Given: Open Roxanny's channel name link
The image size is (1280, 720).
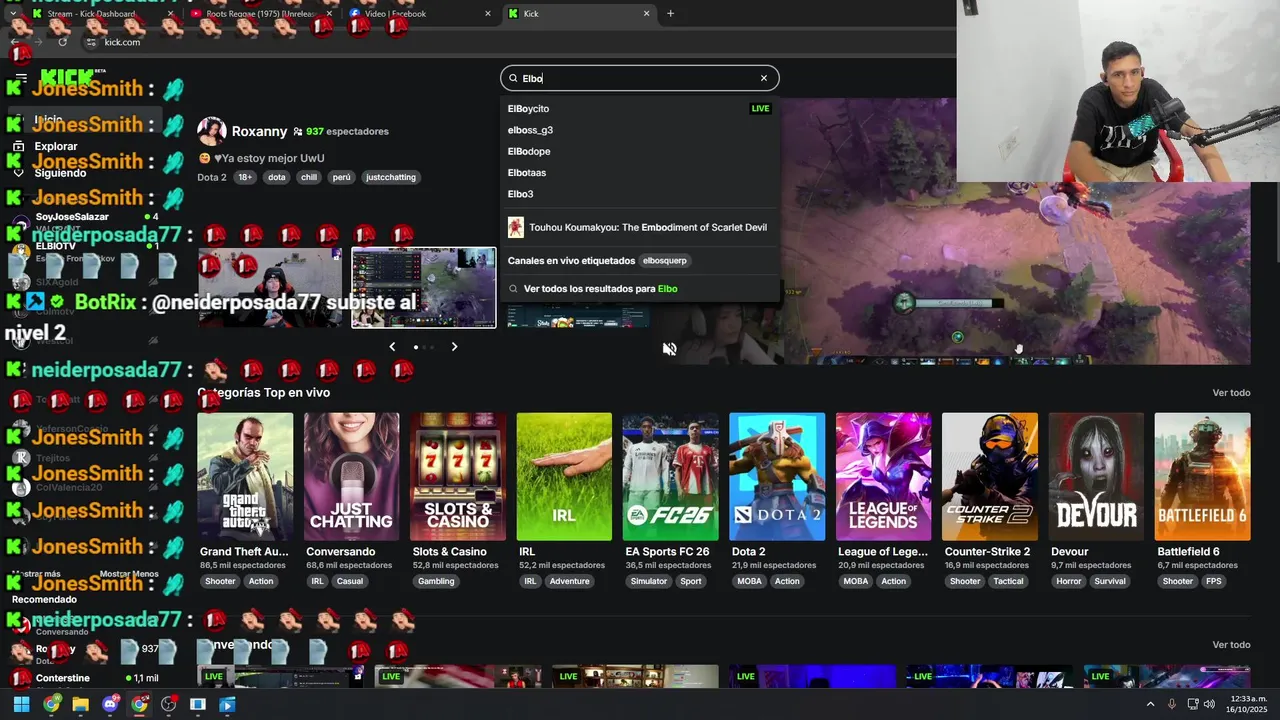Looking at the screenshot, I should 259,131.
